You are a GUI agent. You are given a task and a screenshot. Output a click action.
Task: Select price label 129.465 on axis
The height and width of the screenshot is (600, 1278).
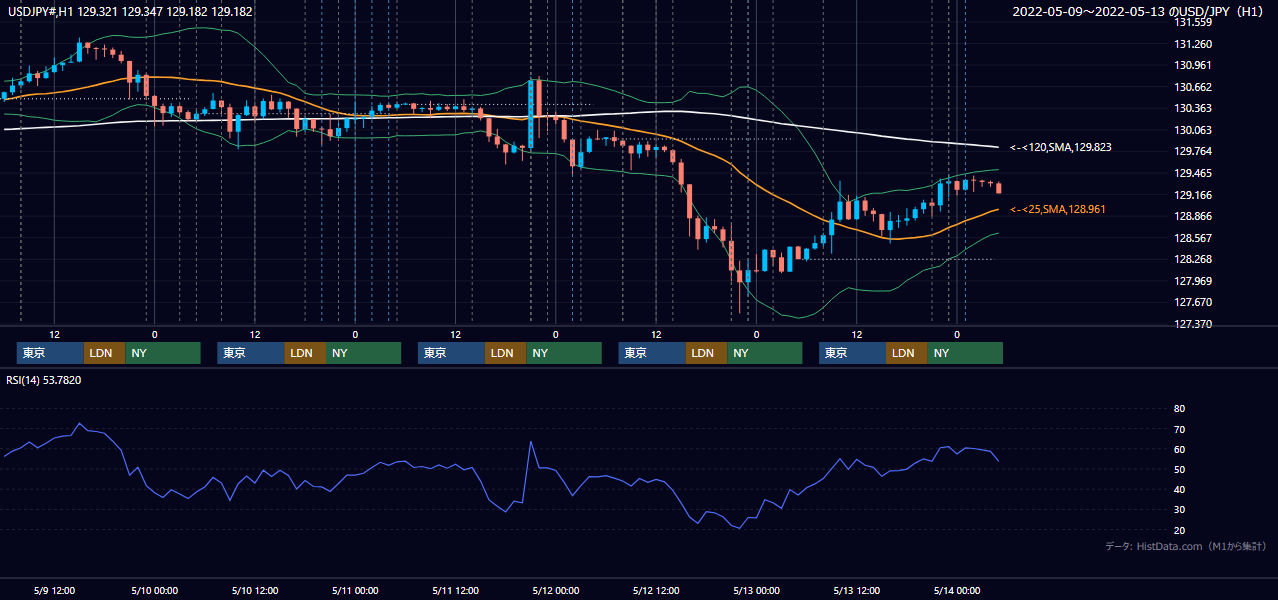coord(1193,173)
